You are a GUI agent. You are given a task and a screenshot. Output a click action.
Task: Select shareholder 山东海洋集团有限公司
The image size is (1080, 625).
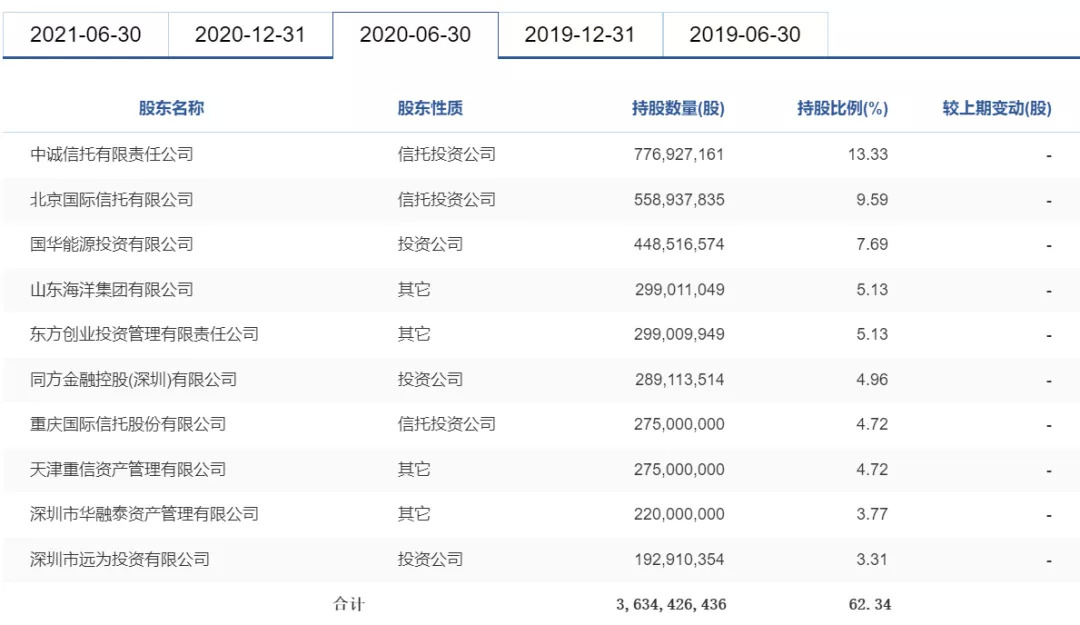point(112,289)
